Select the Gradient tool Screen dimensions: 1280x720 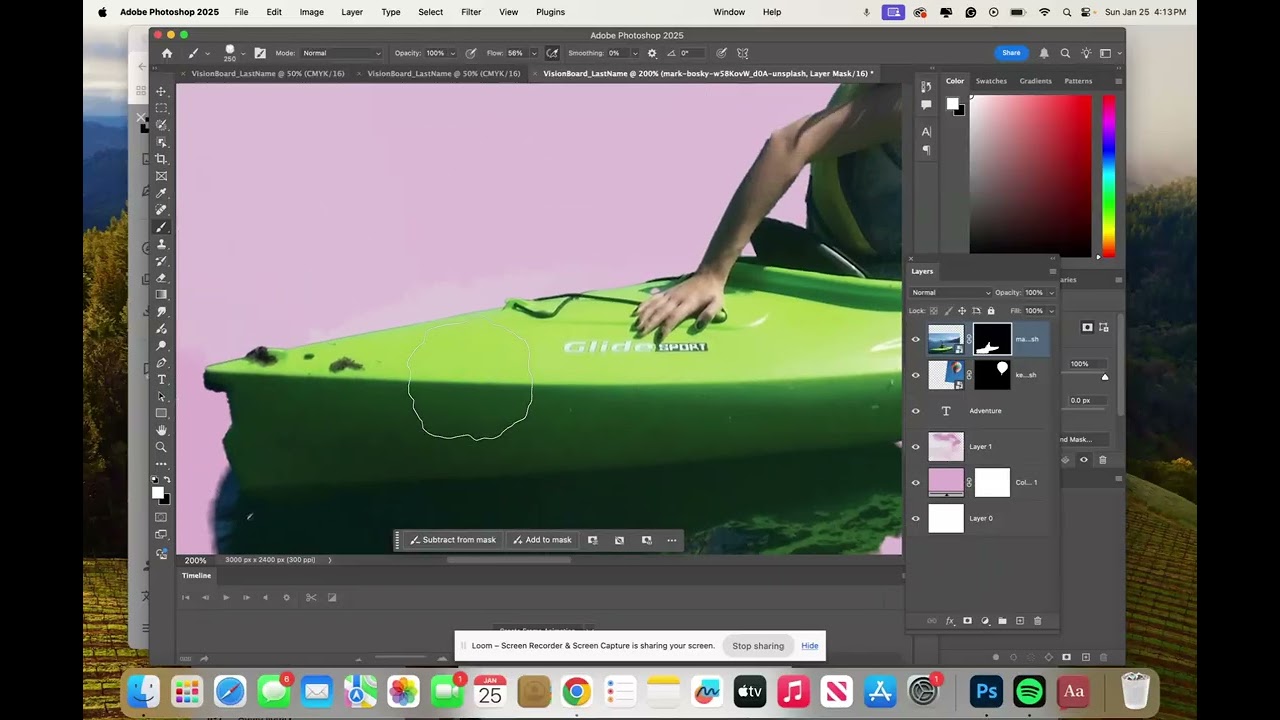point(161,295)
